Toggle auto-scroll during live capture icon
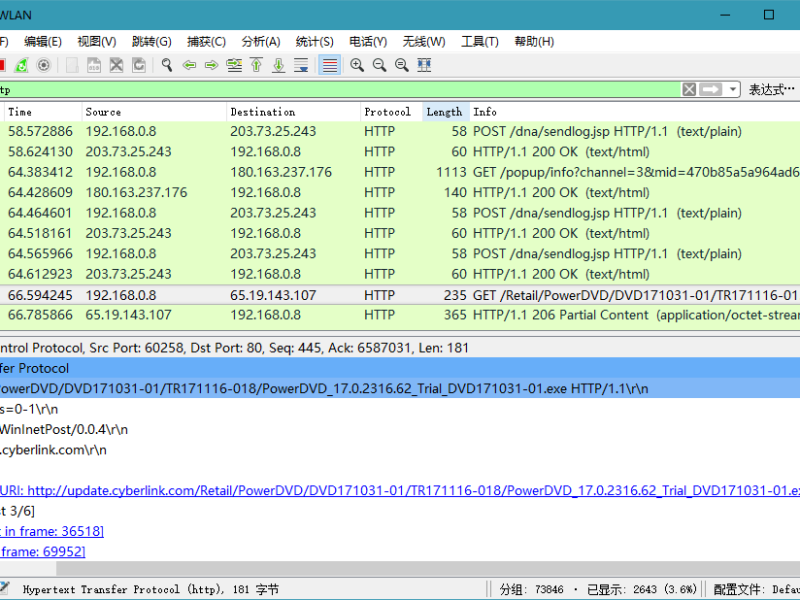The height and width of the screenshot is (600, 800). coord(301,65)
